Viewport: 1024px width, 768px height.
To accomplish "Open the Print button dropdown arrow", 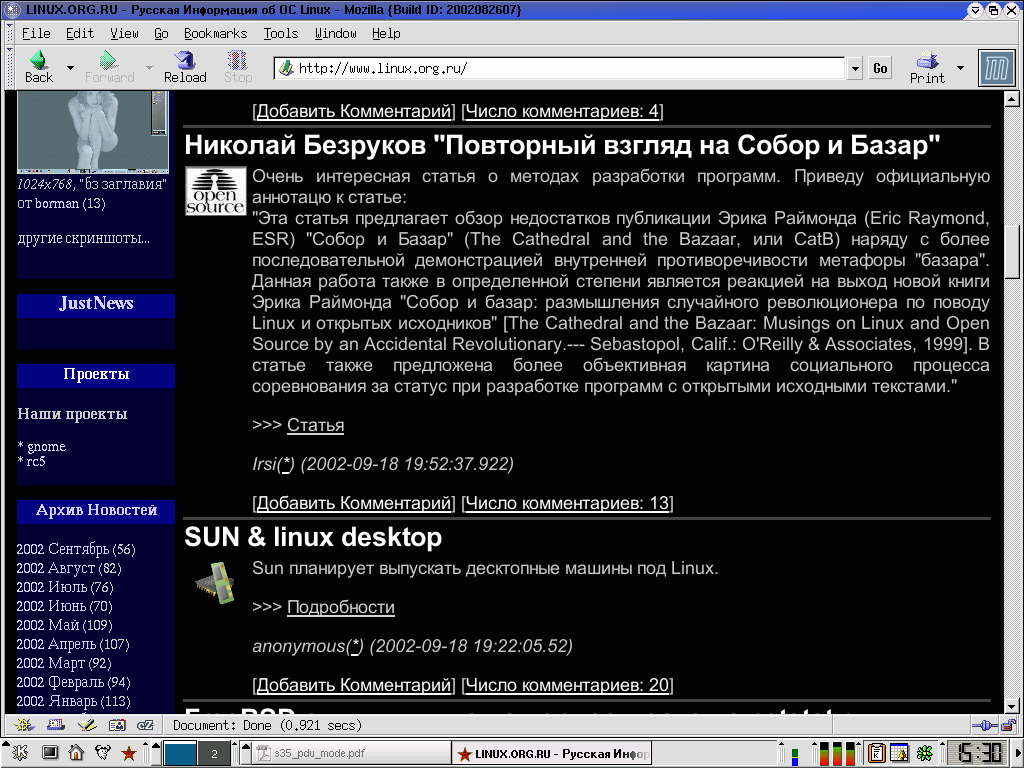I will coord(959,67).
